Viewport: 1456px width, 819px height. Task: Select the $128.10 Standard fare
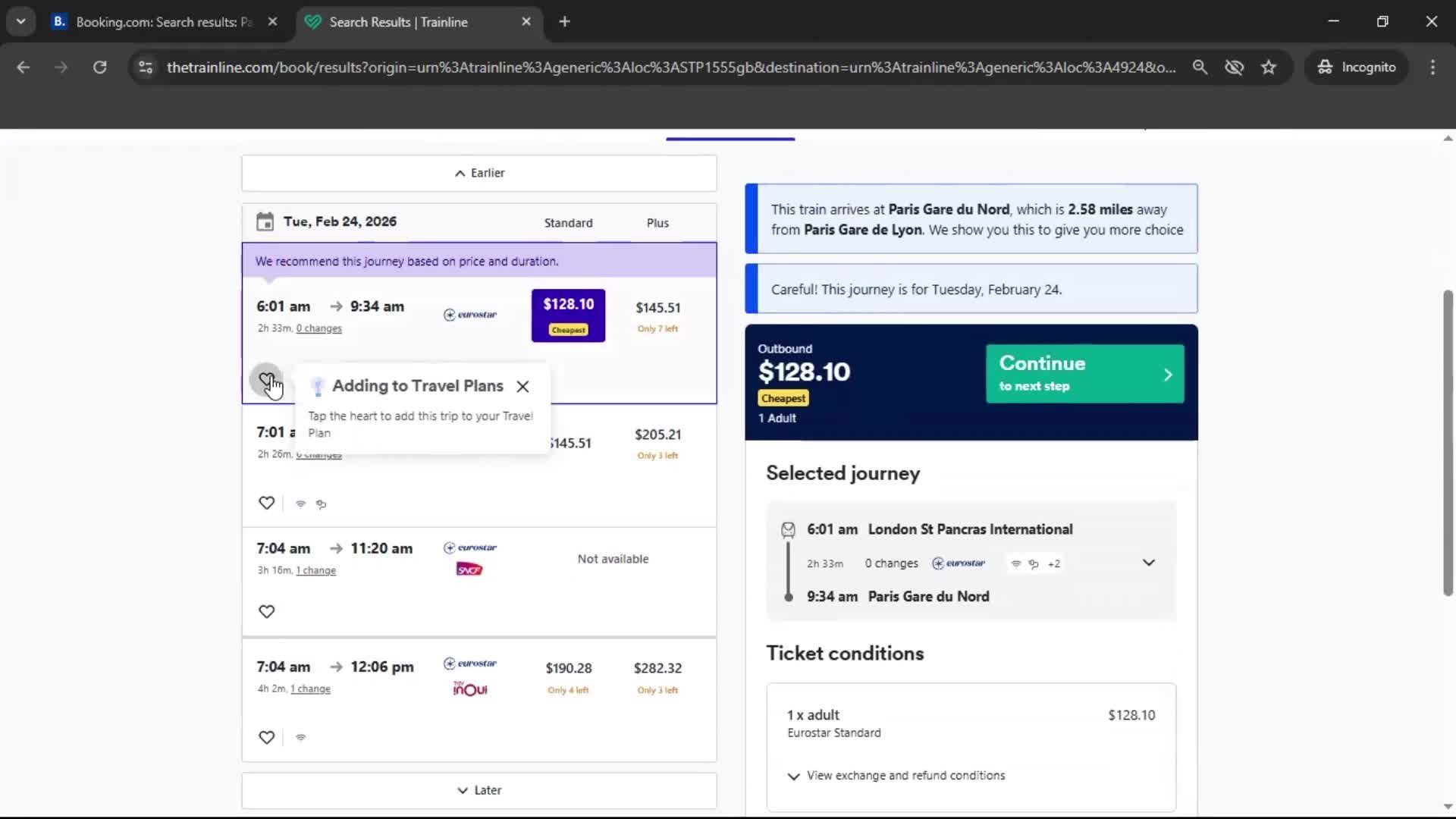click(568, 315)
